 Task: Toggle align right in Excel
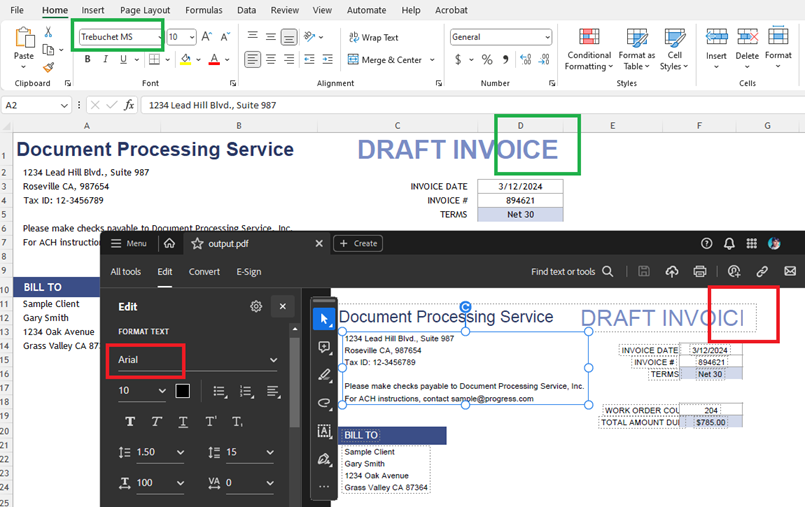click(x=289, y=60)
